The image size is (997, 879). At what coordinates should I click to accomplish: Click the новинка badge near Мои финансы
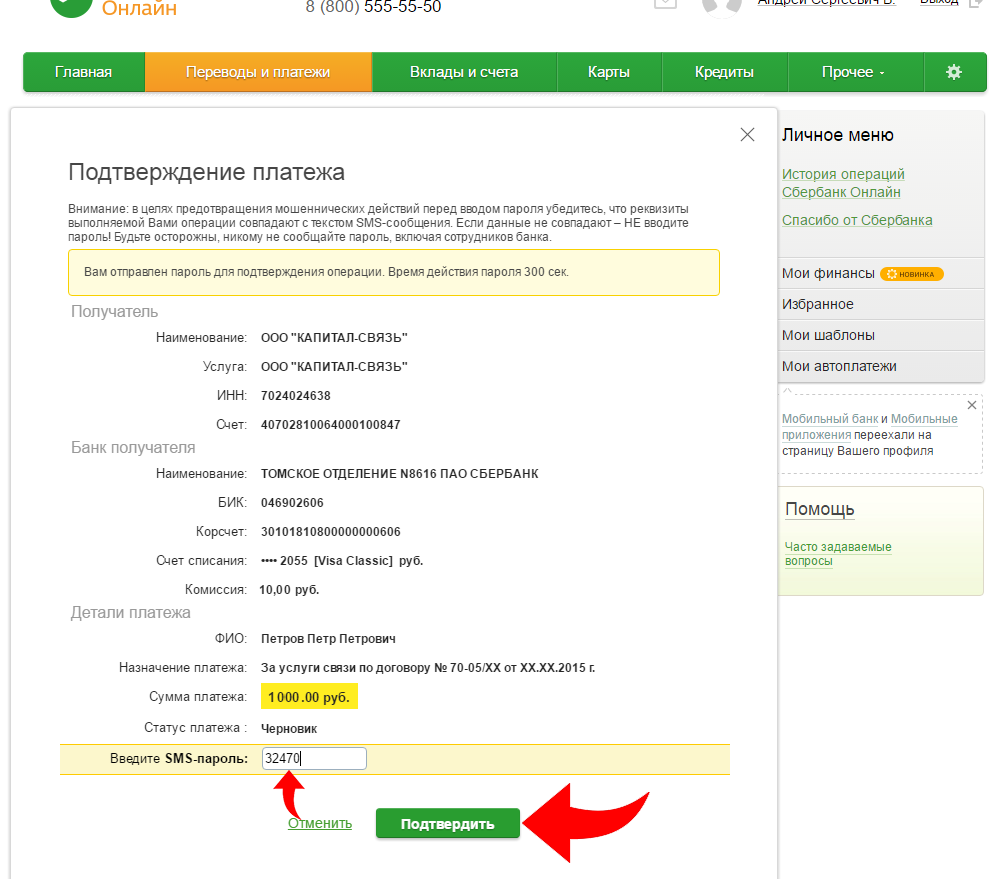click(x=912, y=274)
